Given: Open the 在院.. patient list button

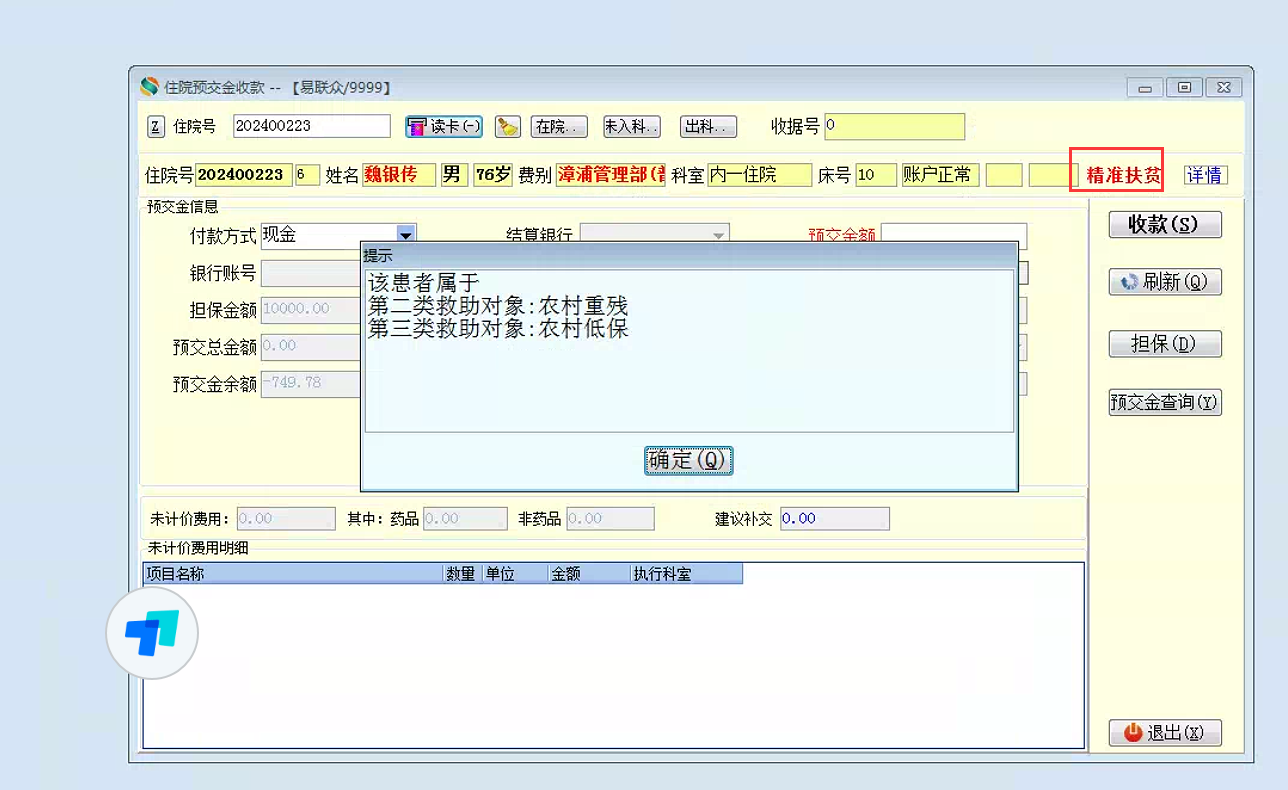Looking at the screenshot, I should tap(558, 126).
